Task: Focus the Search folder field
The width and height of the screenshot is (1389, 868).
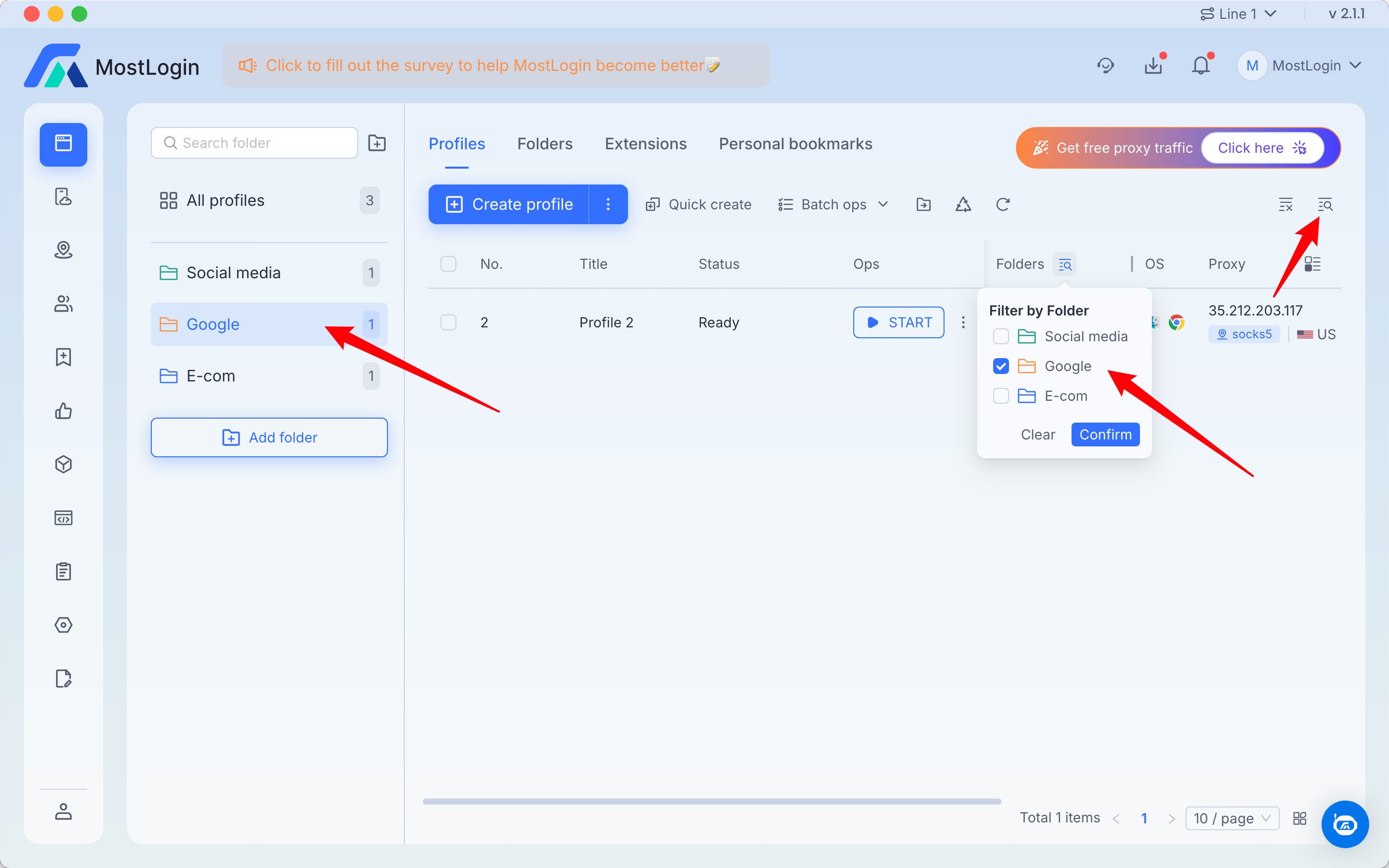Action: pyautogui.click(x=254, y=143)
